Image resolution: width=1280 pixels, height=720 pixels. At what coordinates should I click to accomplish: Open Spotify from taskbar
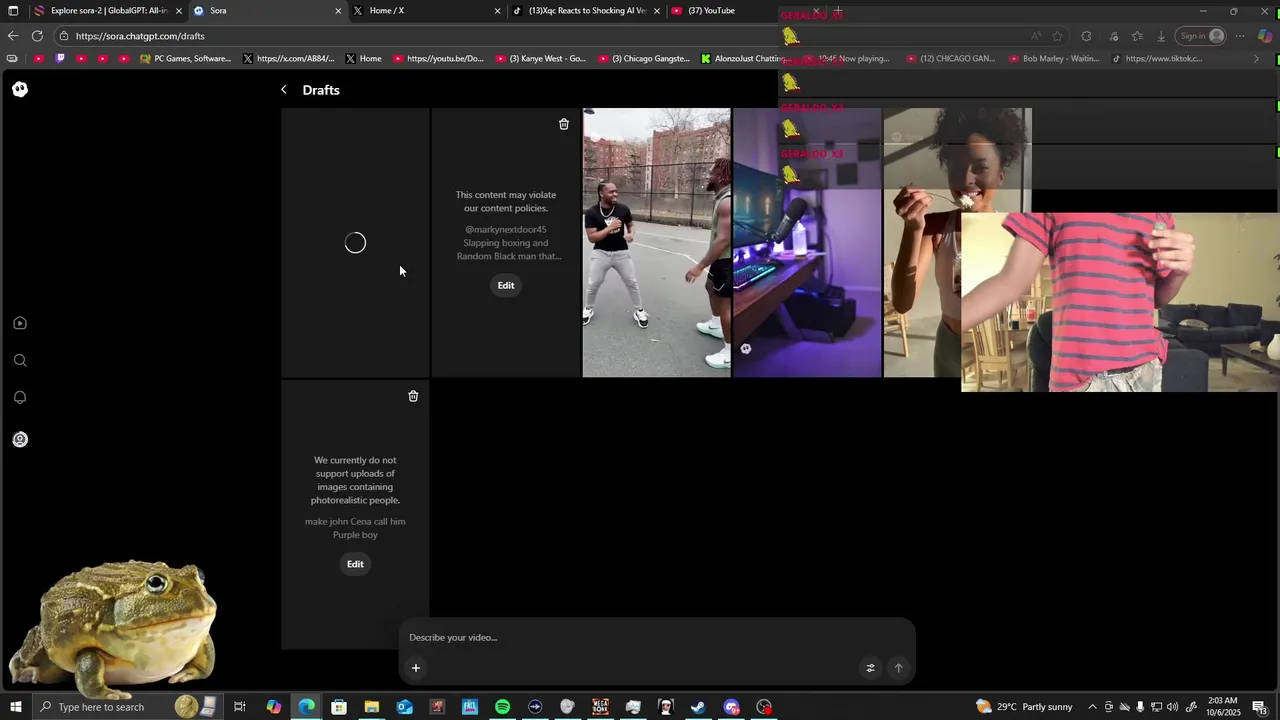(x=502, y=707)
